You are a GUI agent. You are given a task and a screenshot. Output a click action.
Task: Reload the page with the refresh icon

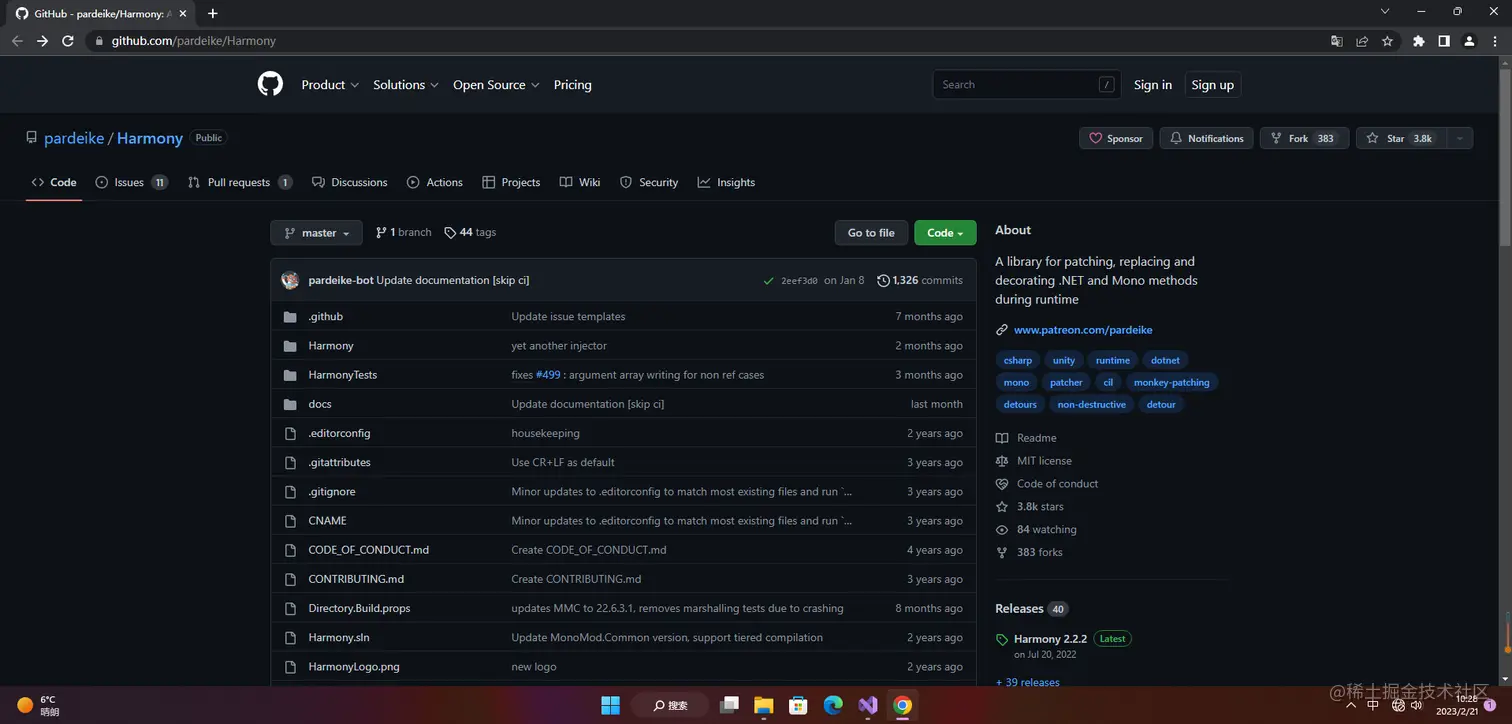[x=68, y=41]
